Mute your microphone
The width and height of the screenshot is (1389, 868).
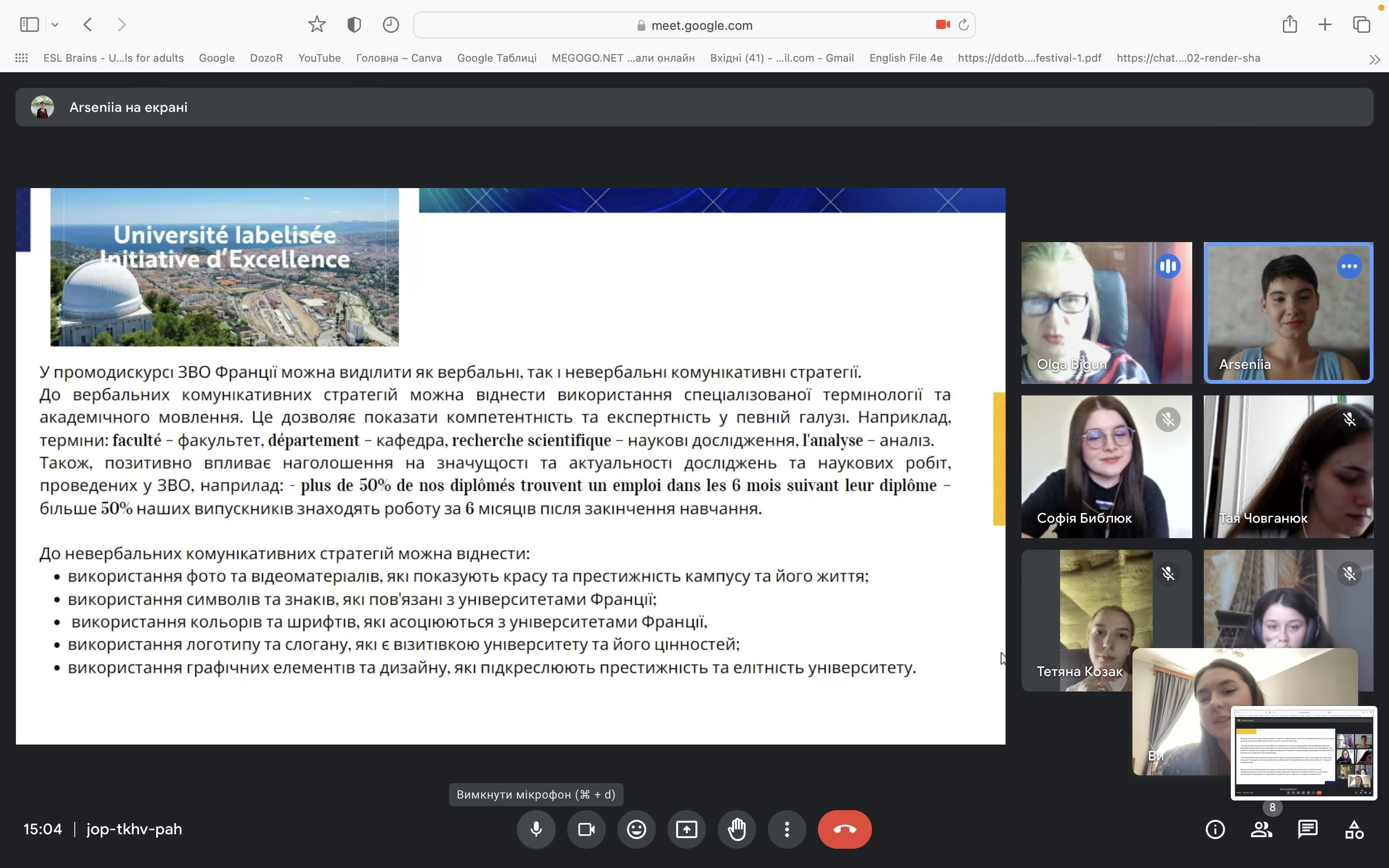click(x=536, y=829)
